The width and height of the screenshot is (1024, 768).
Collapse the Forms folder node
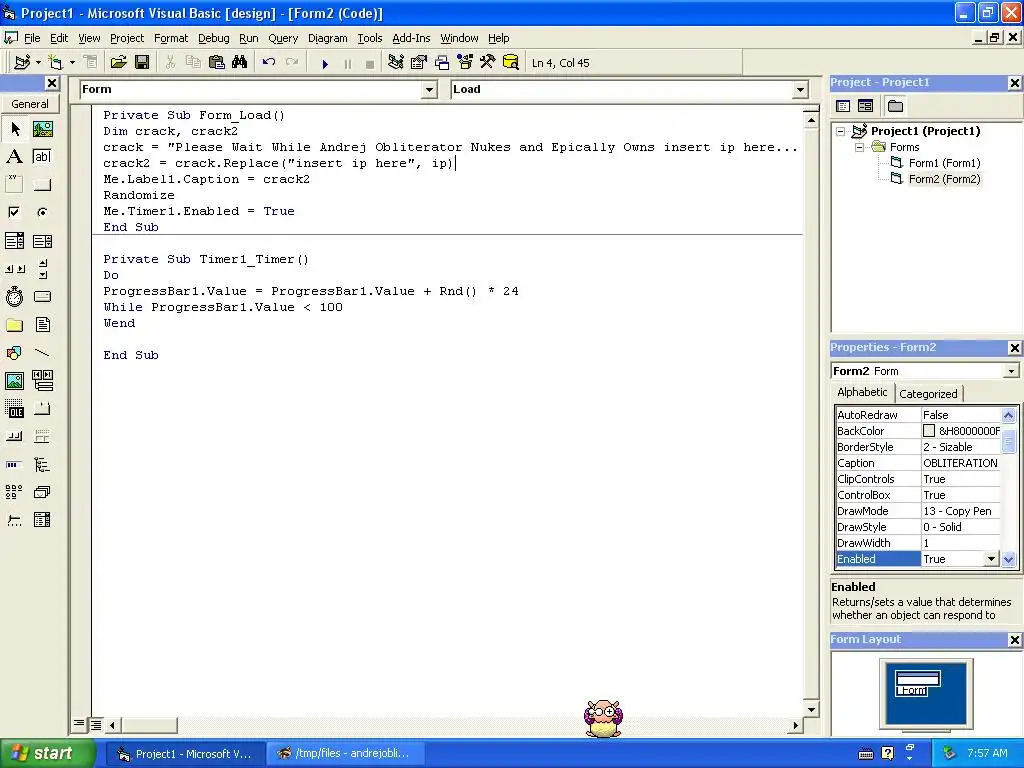point(859,148)
